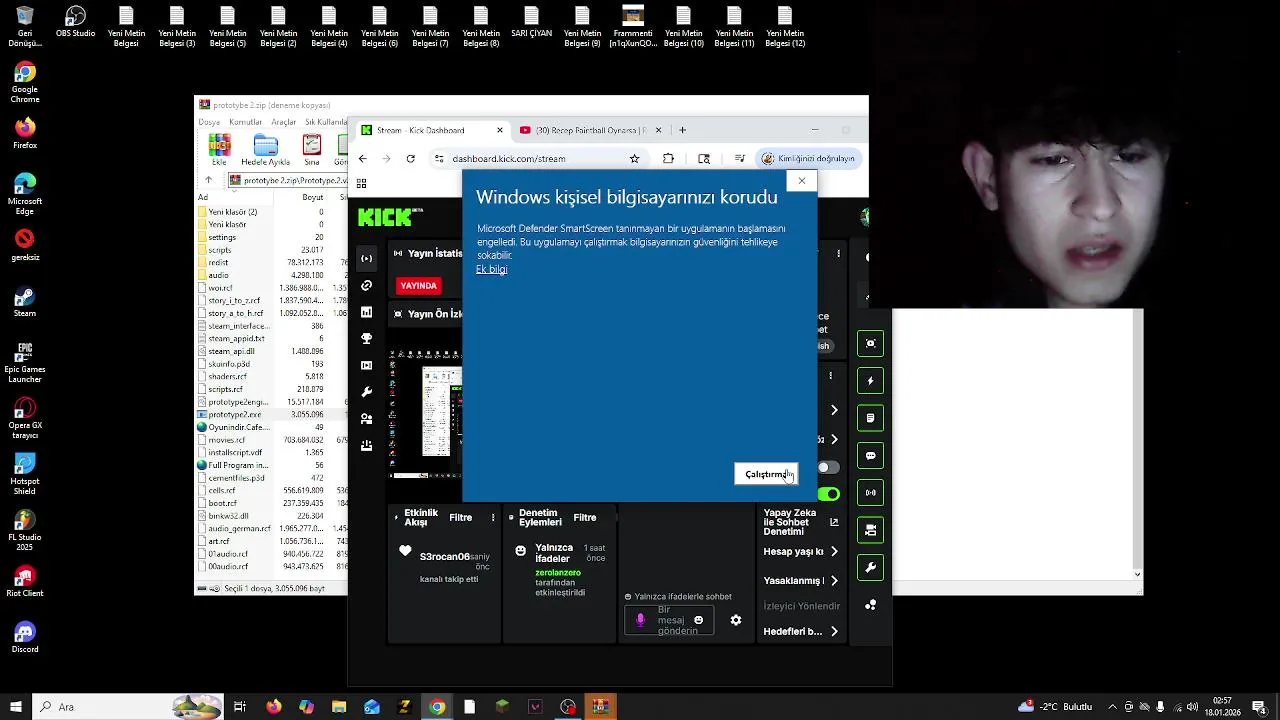Click the chat bubble icon in right panel
1280x720 pixels.
tap(871, 455)
